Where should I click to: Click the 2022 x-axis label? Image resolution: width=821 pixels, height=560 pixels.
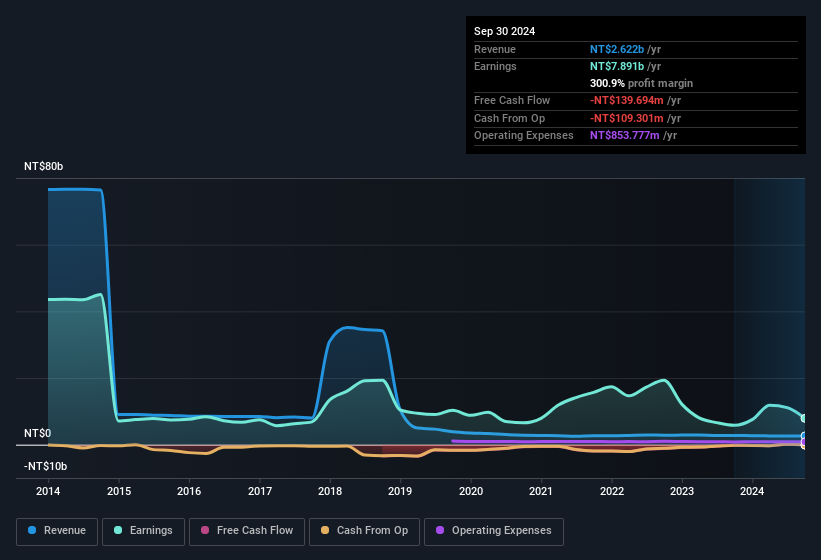(612, 491)
